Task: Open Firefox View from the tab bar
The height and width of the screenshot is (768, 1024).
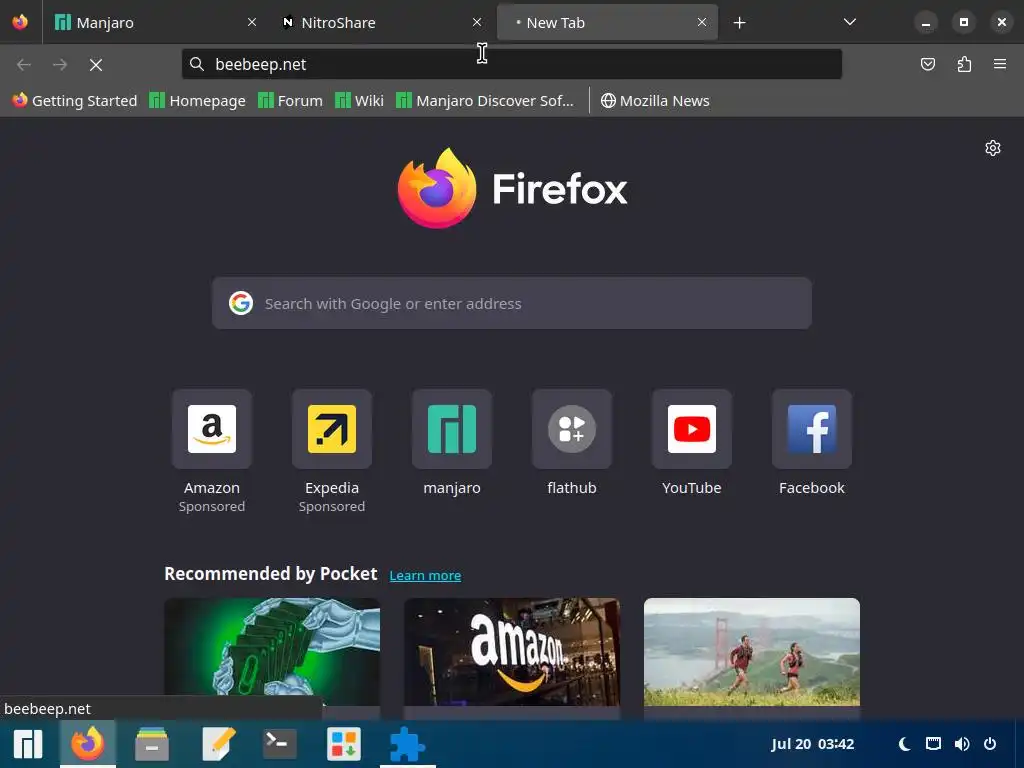Action: 20,22
